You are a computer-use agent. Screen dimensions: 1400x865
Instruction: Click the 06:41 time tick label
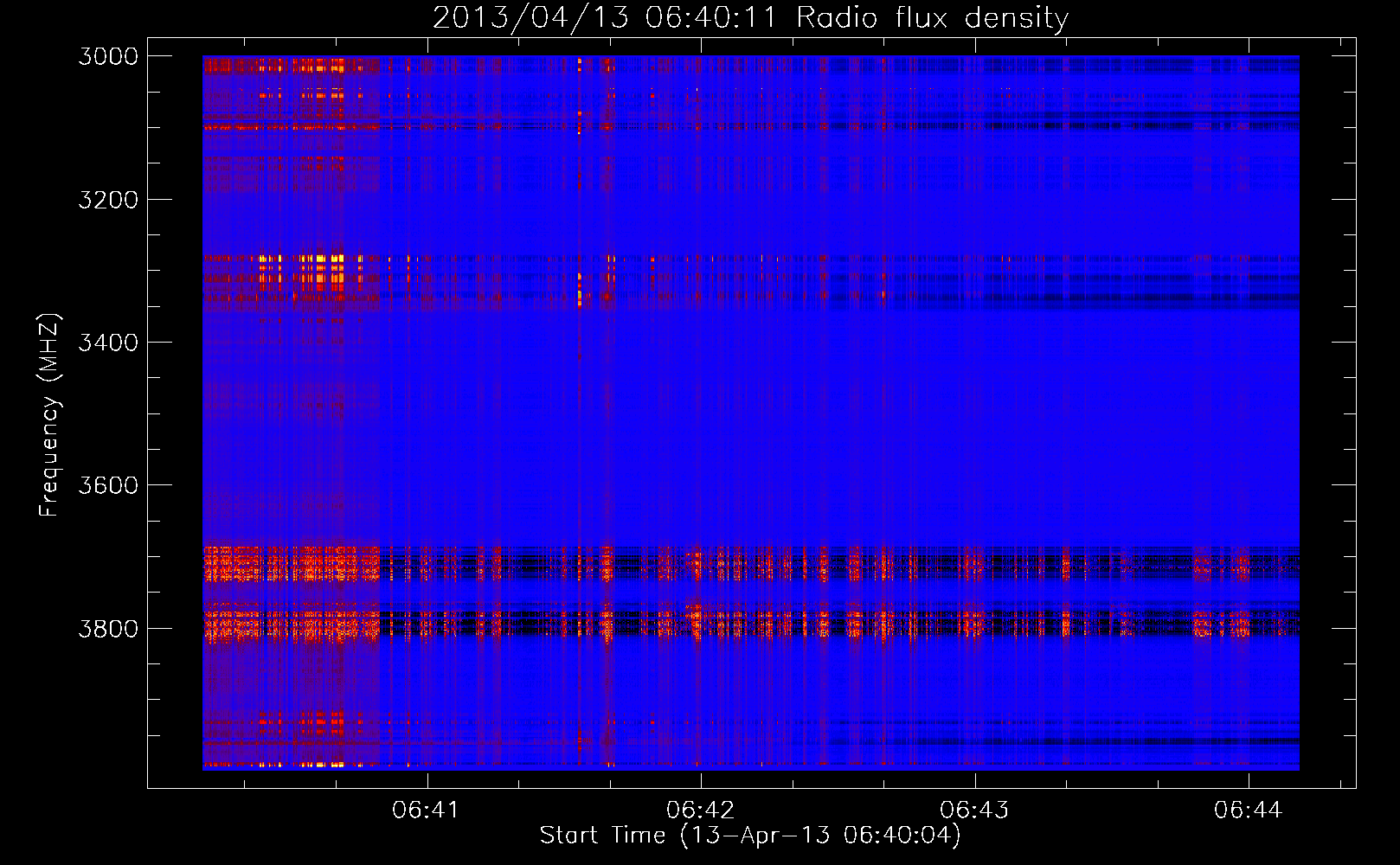[426, 810]
